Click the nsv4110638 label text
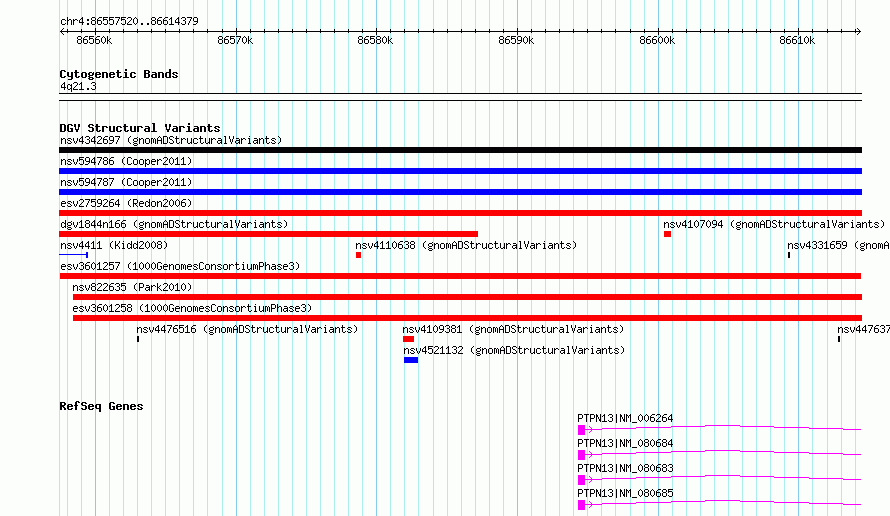The height and width of the screenshot is (516, 890). 466,245
